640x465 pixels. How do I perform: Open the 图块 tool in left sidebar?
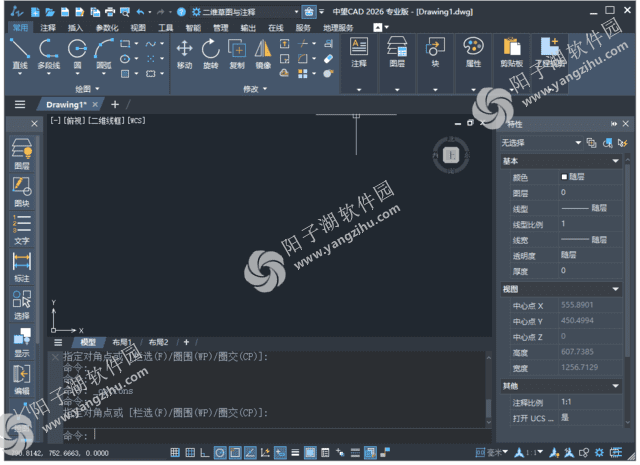coord(22,192)
